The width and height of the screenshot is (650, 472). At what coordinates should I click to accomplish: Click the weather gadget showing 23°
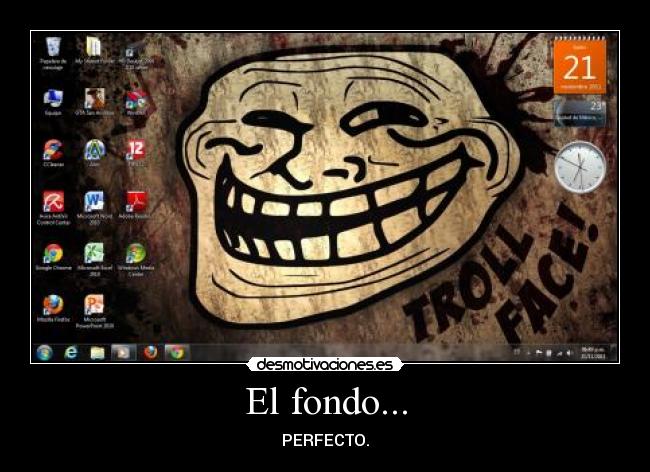(580, 112)
